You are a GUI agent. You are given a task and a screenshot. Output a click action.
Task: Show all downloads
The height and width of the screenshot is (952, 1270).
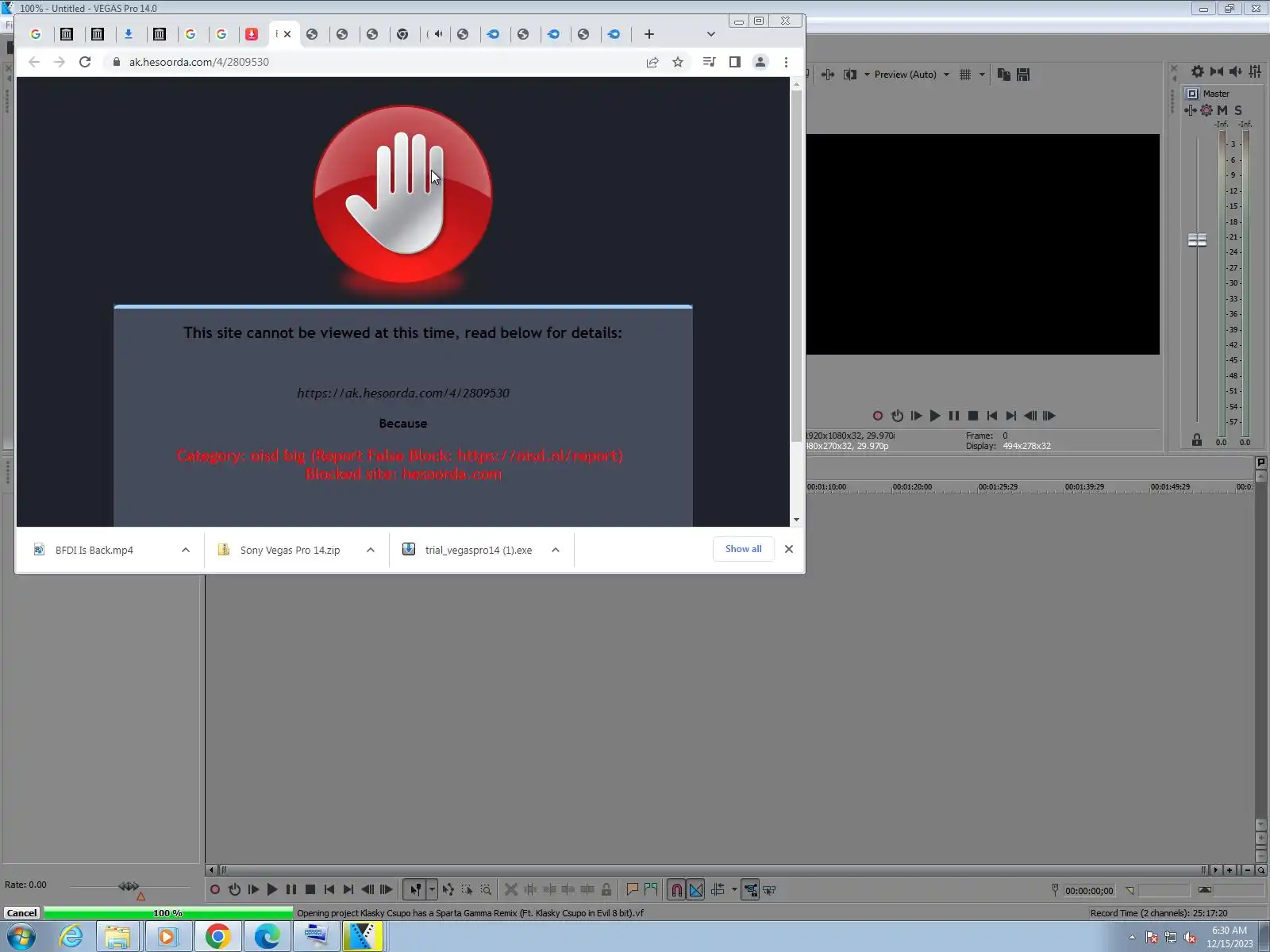(x=743, y=549)
